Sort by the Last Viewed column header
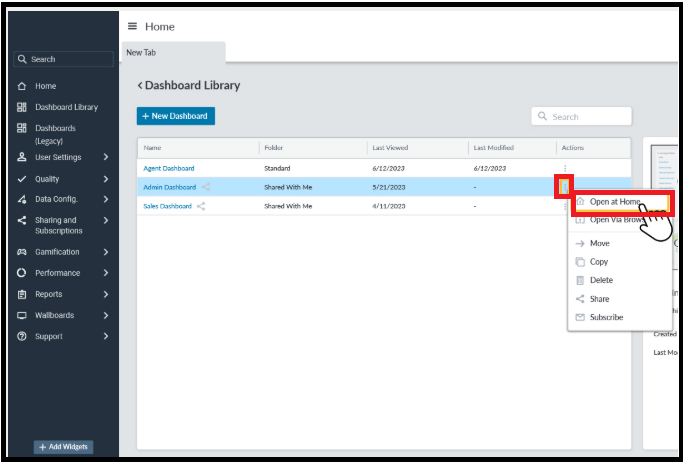Viewport: 683px width, 466px height. coord(390,148)
